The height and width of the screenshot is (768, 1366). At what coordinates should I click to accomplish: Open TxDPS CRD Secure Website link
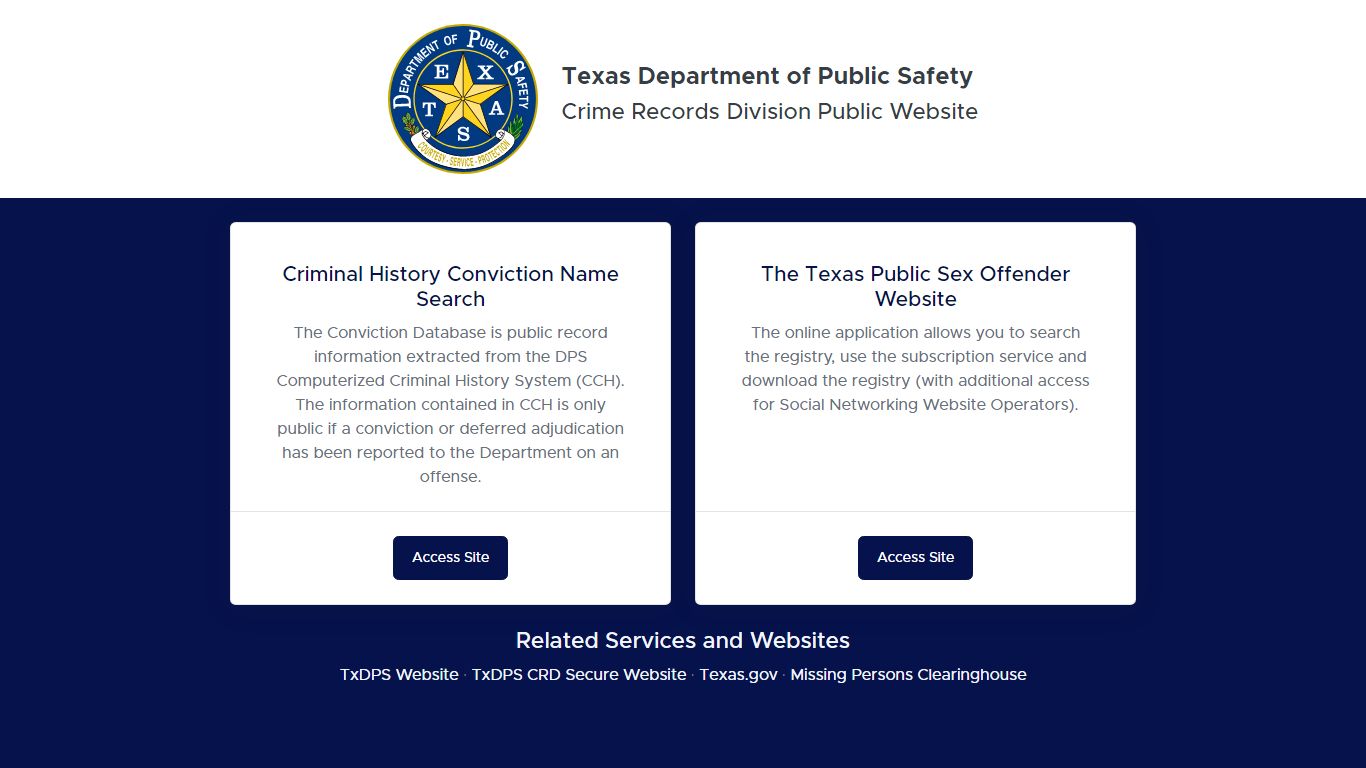(579, 675)
